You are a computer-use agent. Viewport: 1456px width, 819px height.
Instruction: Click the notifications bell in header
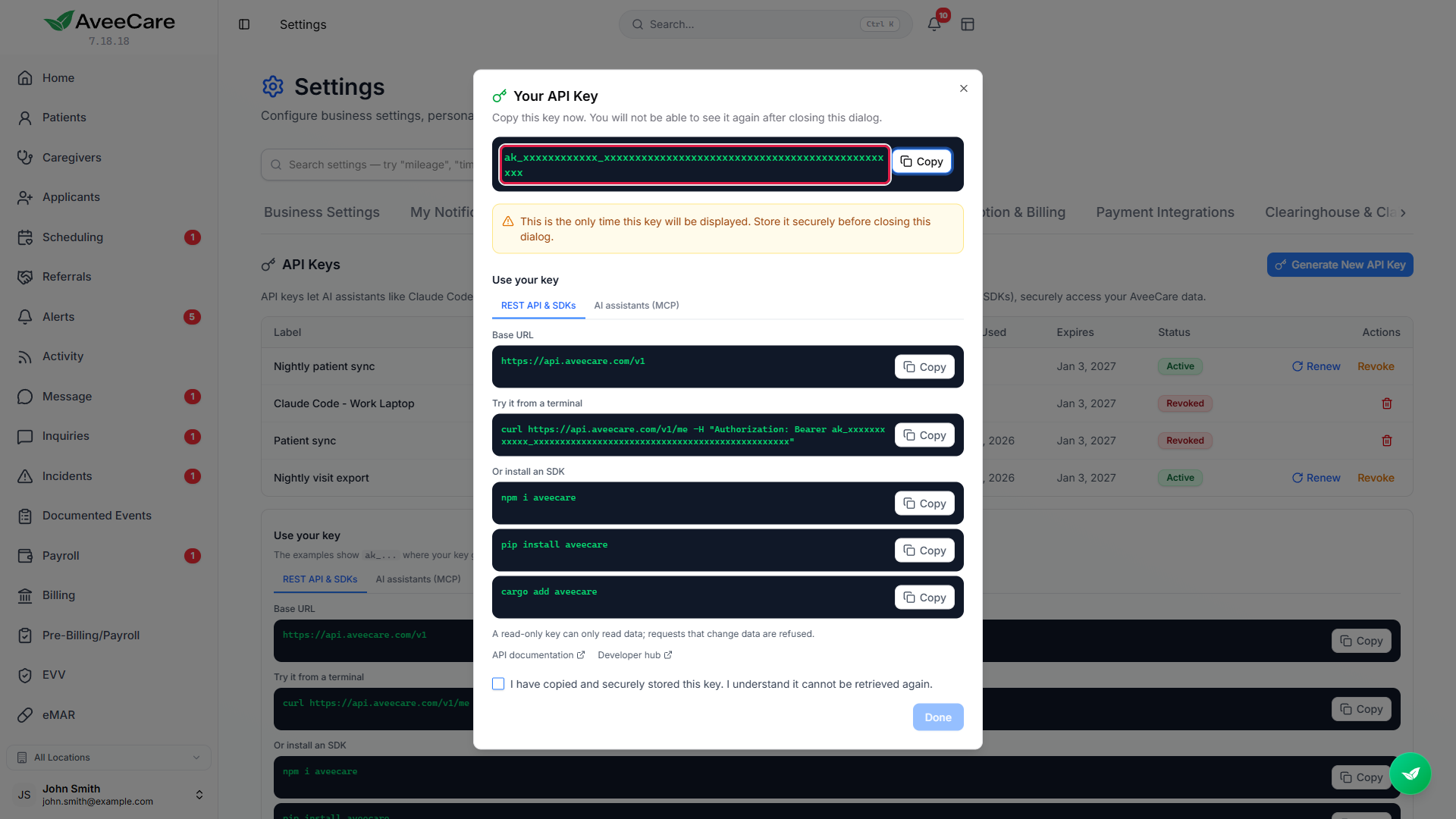pos(934,24)
